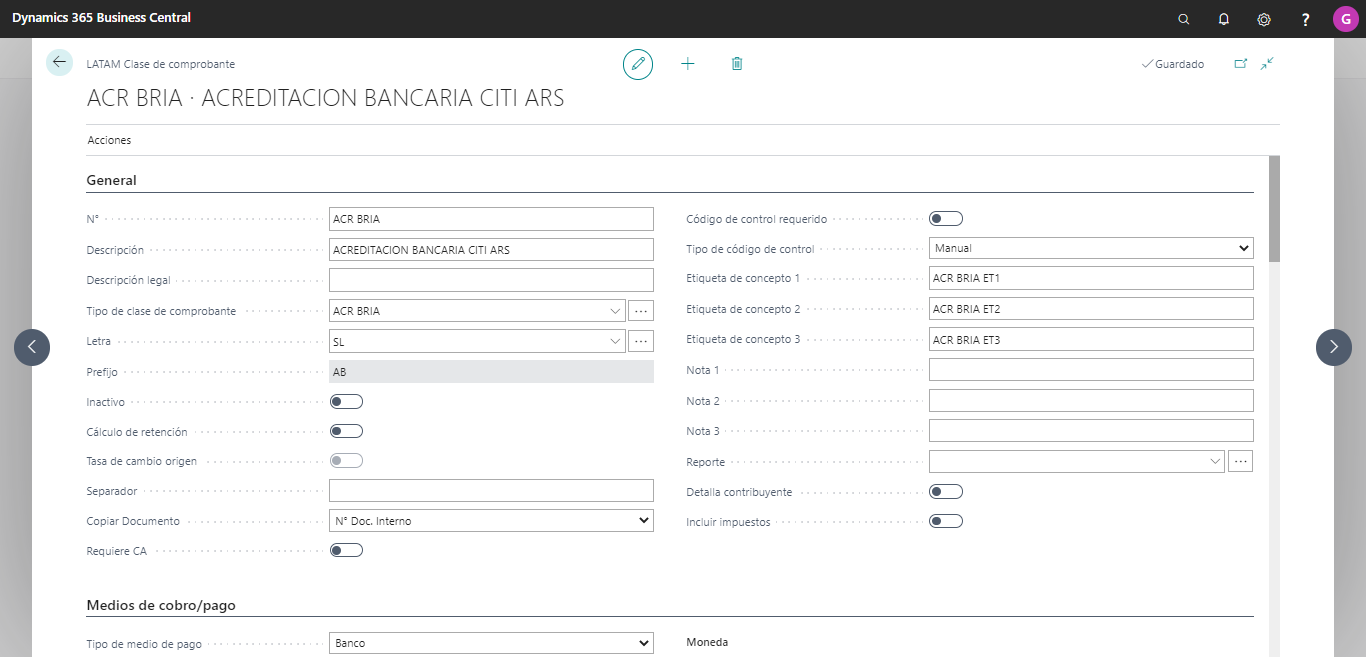The height and width of the screenshot is (657, 1366).
Task: Click Dynamics 365 Business Central title
Action: [x=101, y=18]
